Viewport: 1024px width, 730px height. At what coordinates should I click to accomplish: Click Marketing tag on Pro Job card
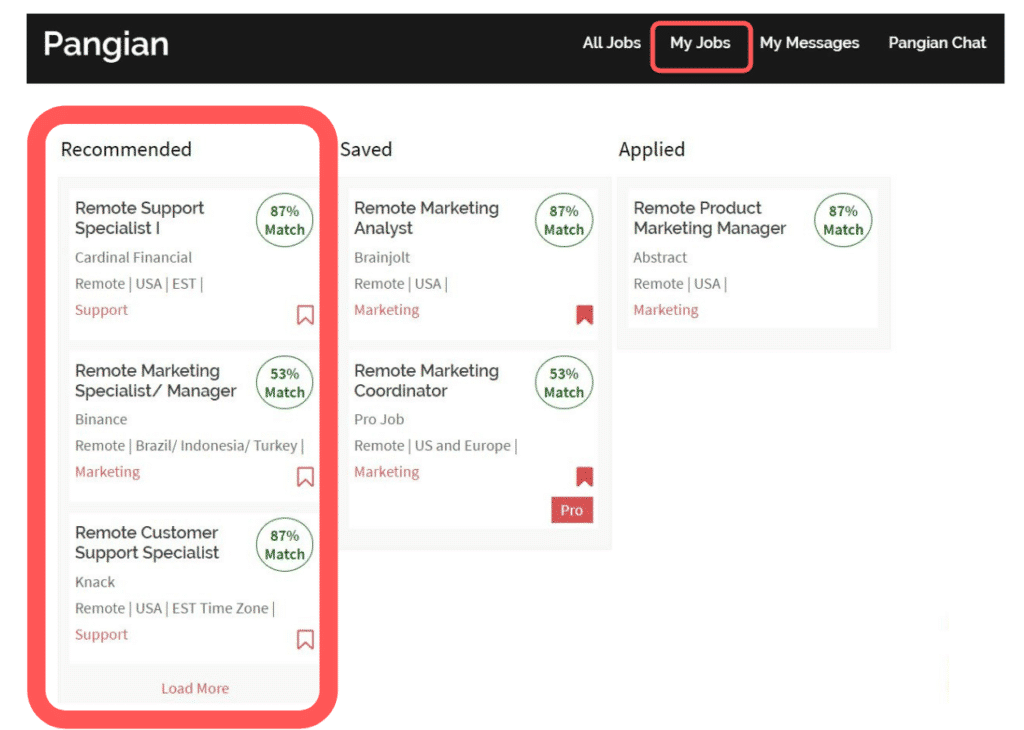click(387, 472)
